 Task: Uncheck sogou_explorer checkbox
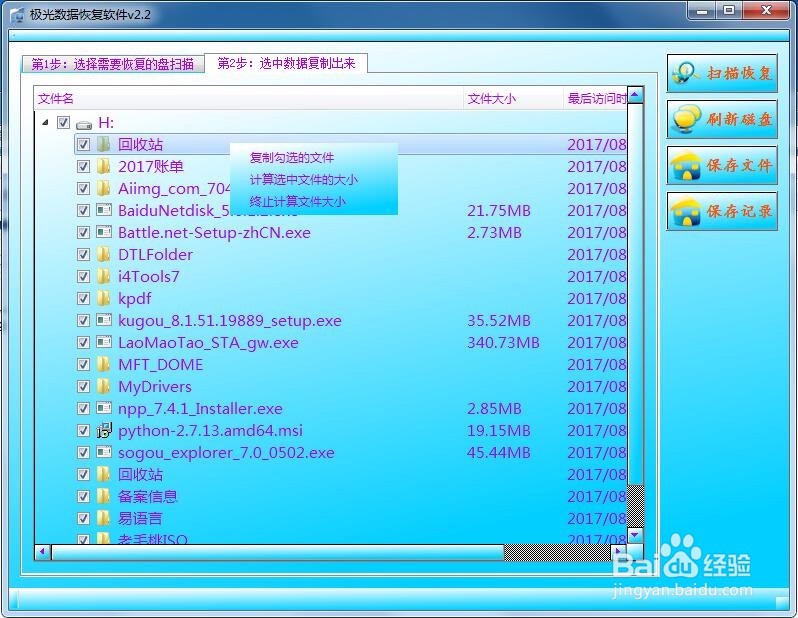(x=83, y=453)
